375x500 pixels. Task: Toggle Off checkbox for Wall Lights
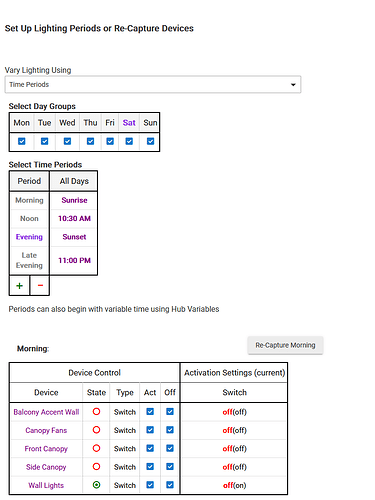click(170, 485)
